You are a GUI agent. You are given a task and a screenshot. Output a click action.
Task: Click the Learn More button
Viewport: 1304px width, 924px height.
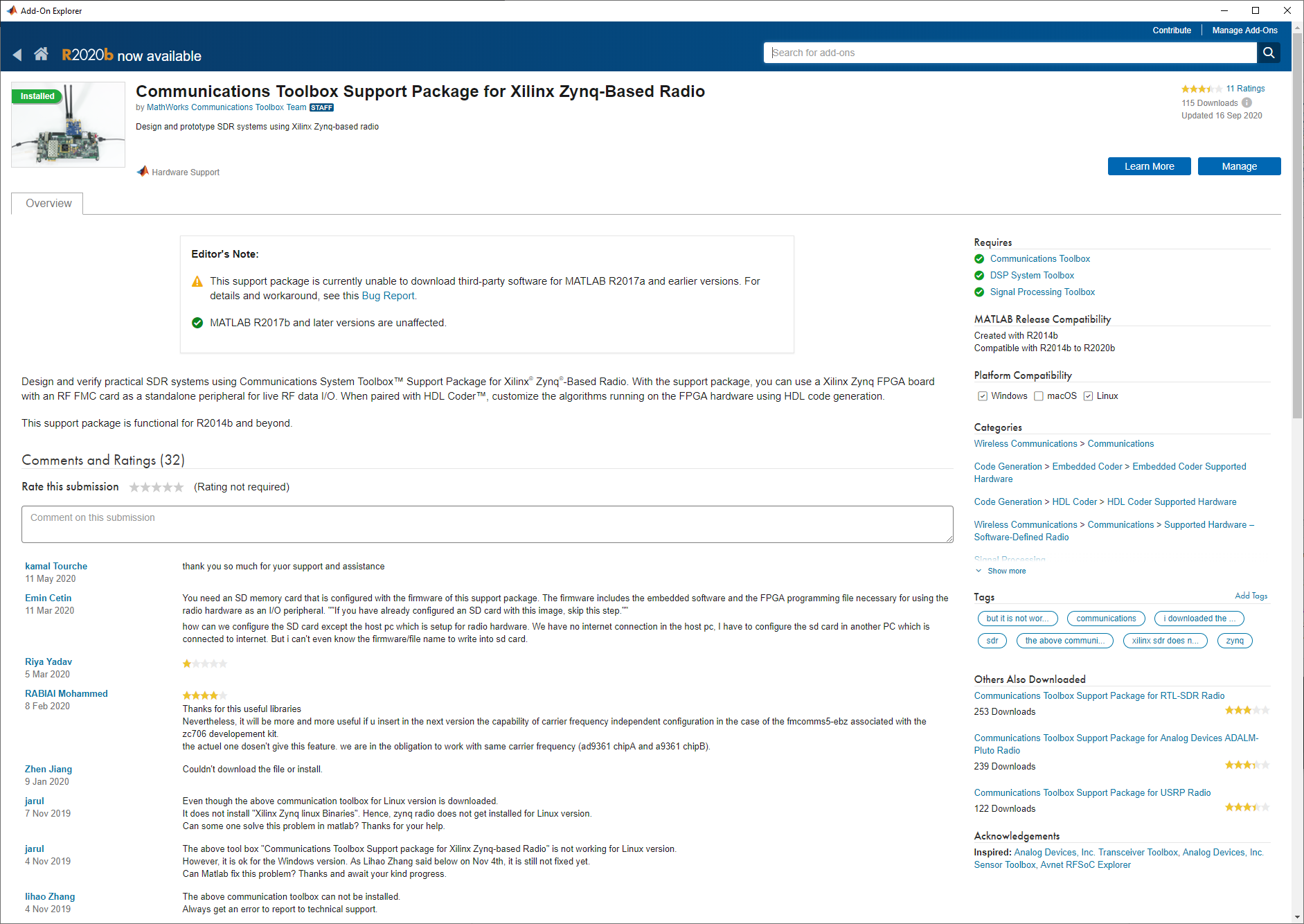pyautogui.click(x=1149, y=166)
